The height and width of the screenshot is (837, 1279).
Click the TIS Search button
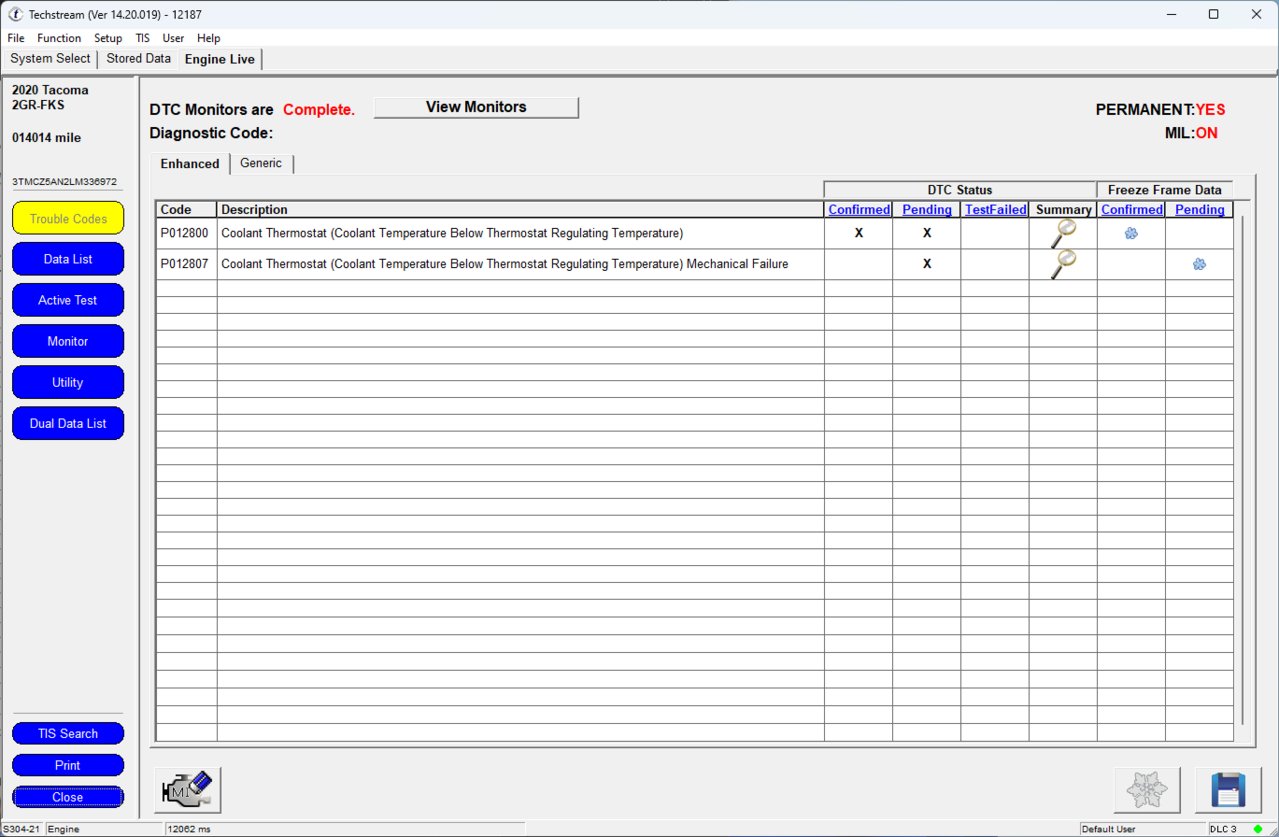[68, 733]
